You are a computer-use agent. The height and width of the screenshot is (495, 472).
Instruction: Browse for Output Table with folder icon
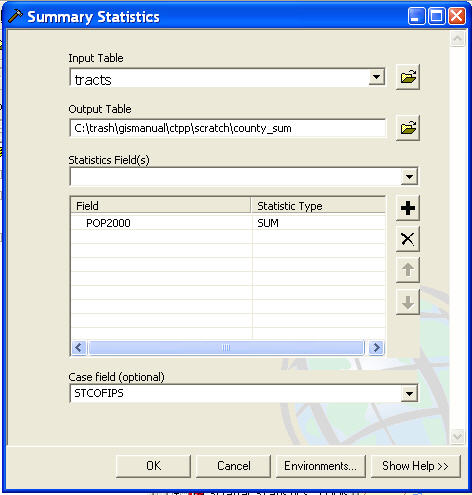coord(408,128)
